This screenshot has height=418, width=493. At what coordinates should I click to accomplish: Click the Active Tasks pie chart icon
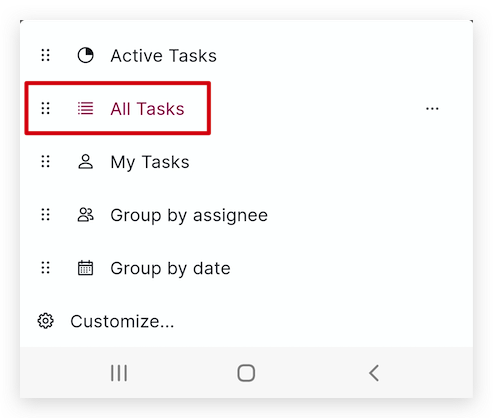coord(86,55)
